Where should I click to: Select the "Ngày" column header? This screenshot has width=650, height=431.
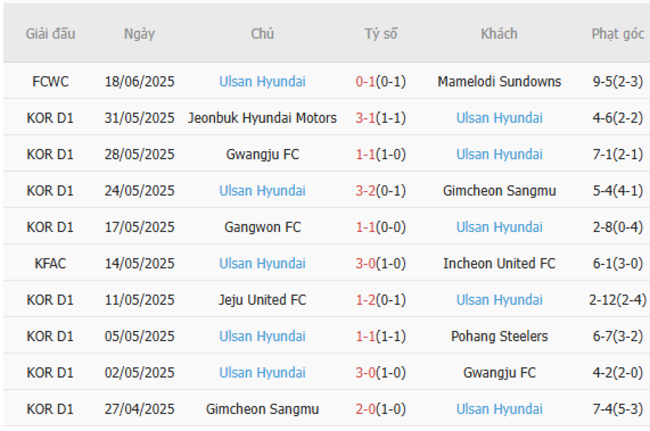pyautogui.click(x=139, y=34)
